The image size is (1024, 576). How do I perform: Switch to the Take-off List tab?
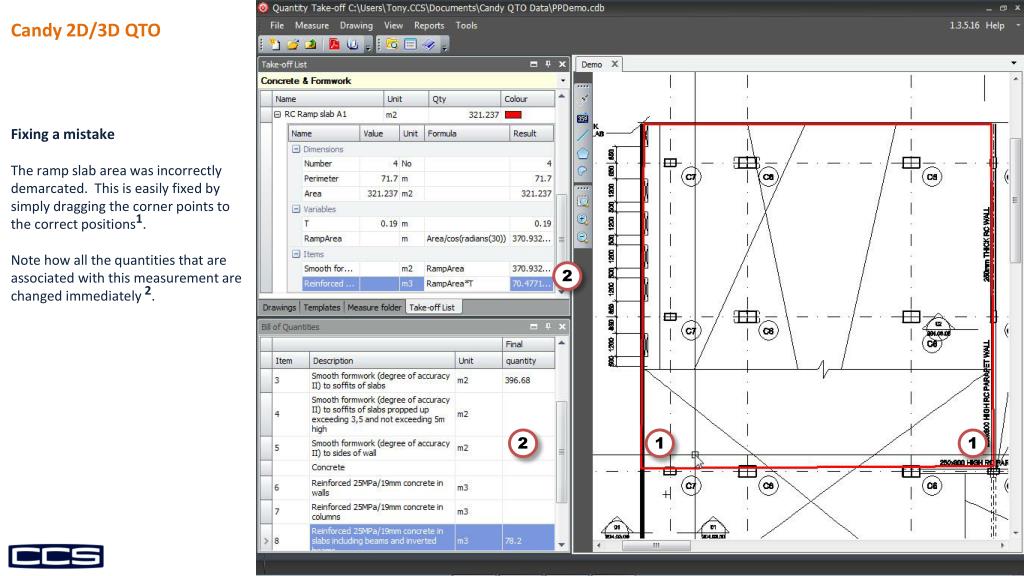click(x=432, y=307)
